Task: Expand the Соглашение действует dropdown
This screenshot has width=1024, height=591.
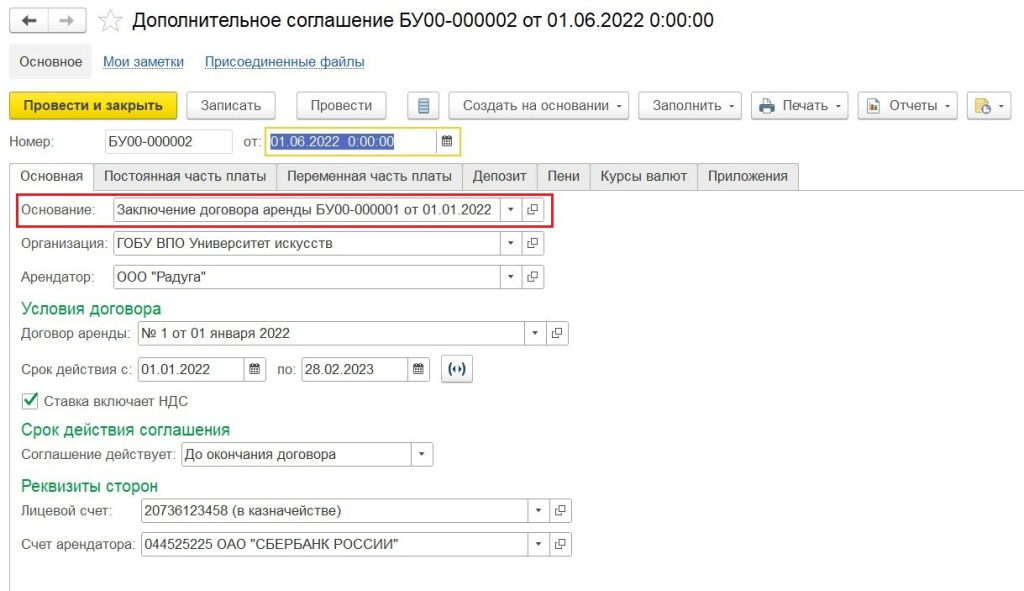Action: 422,455
